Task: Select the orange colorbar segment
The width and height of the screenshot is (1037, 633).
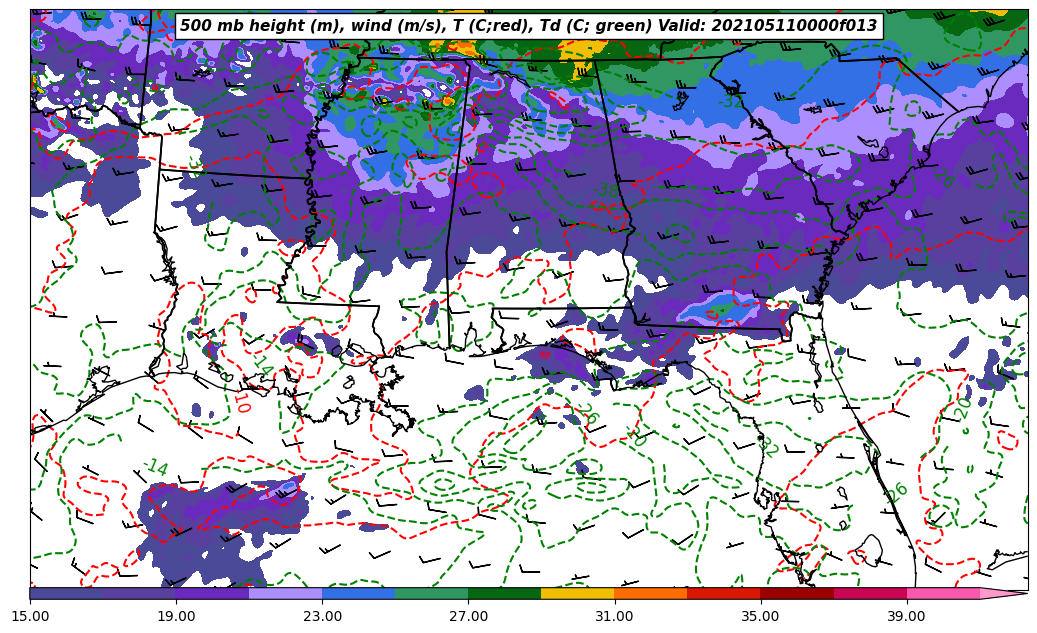Action: click(650, 593)
